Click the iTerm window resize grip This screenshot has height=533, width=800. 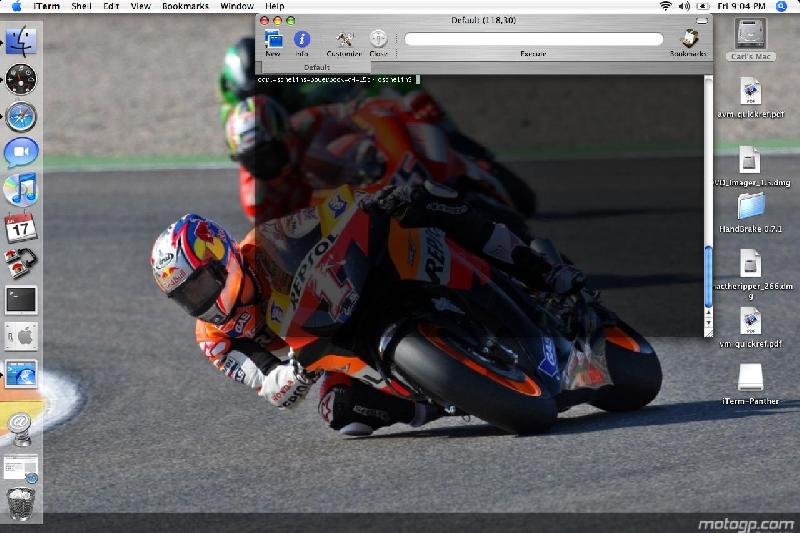pos(708,333)
